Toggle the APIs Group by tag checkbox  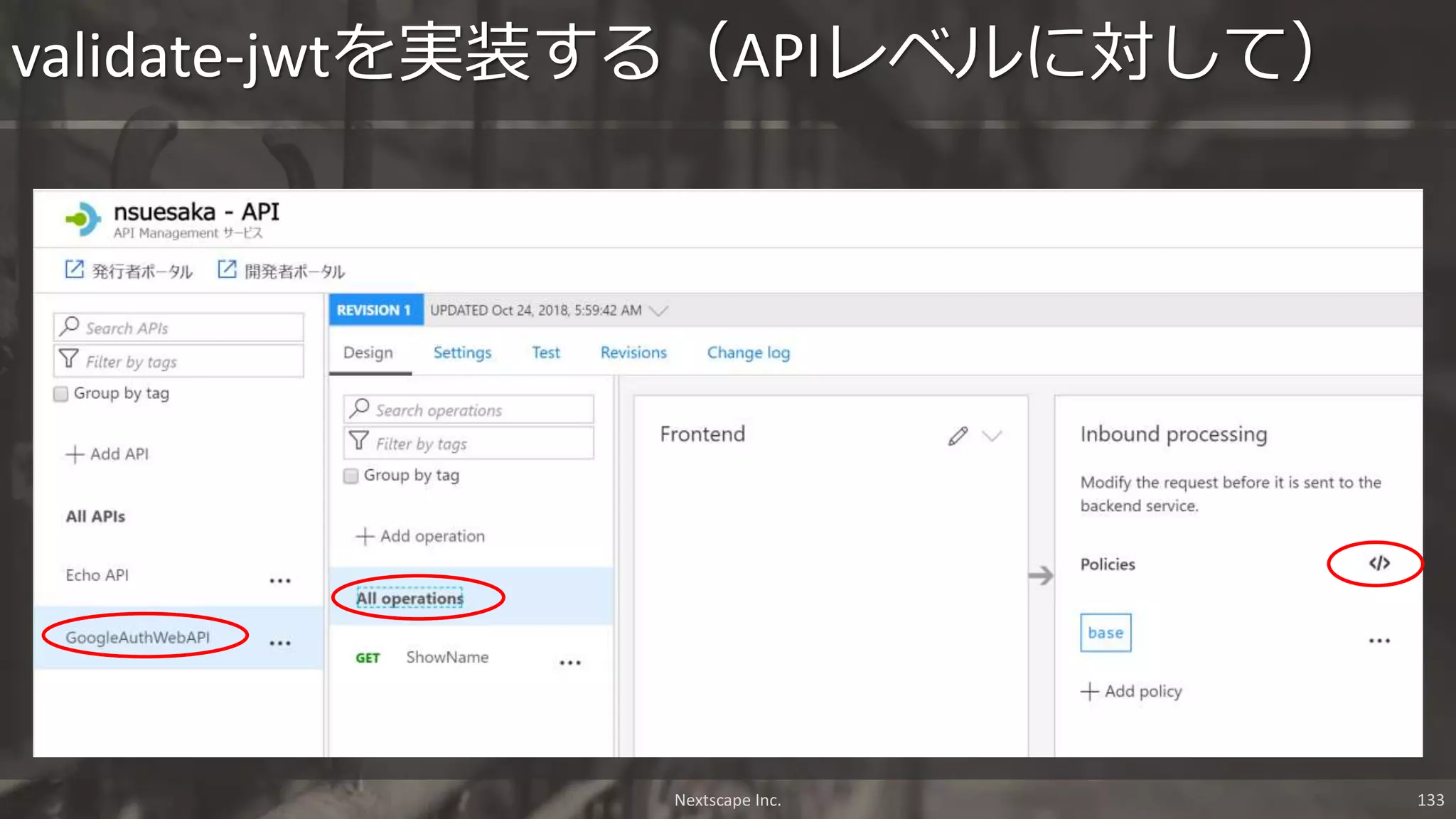click(x=61, y=394)
